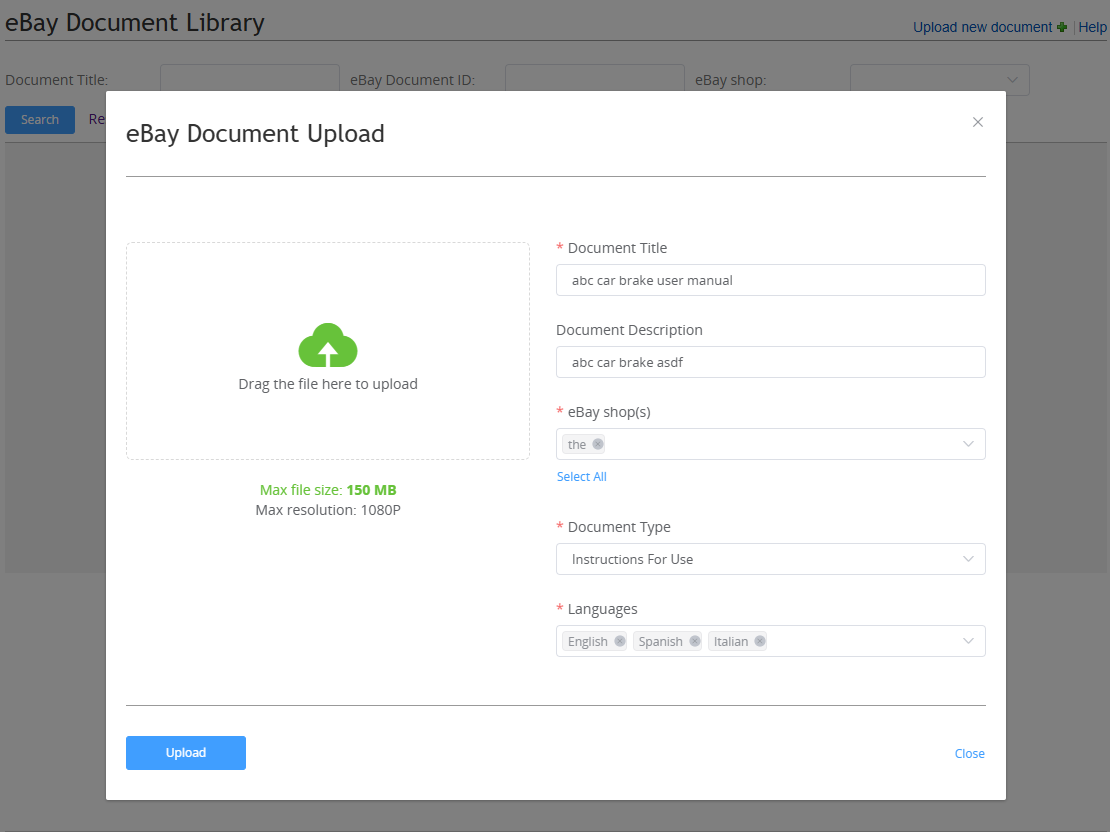The width and height of the screenshot is (1110, 832).
Task: Remove the 'the' shop tag
Action: tap(597, 444)
